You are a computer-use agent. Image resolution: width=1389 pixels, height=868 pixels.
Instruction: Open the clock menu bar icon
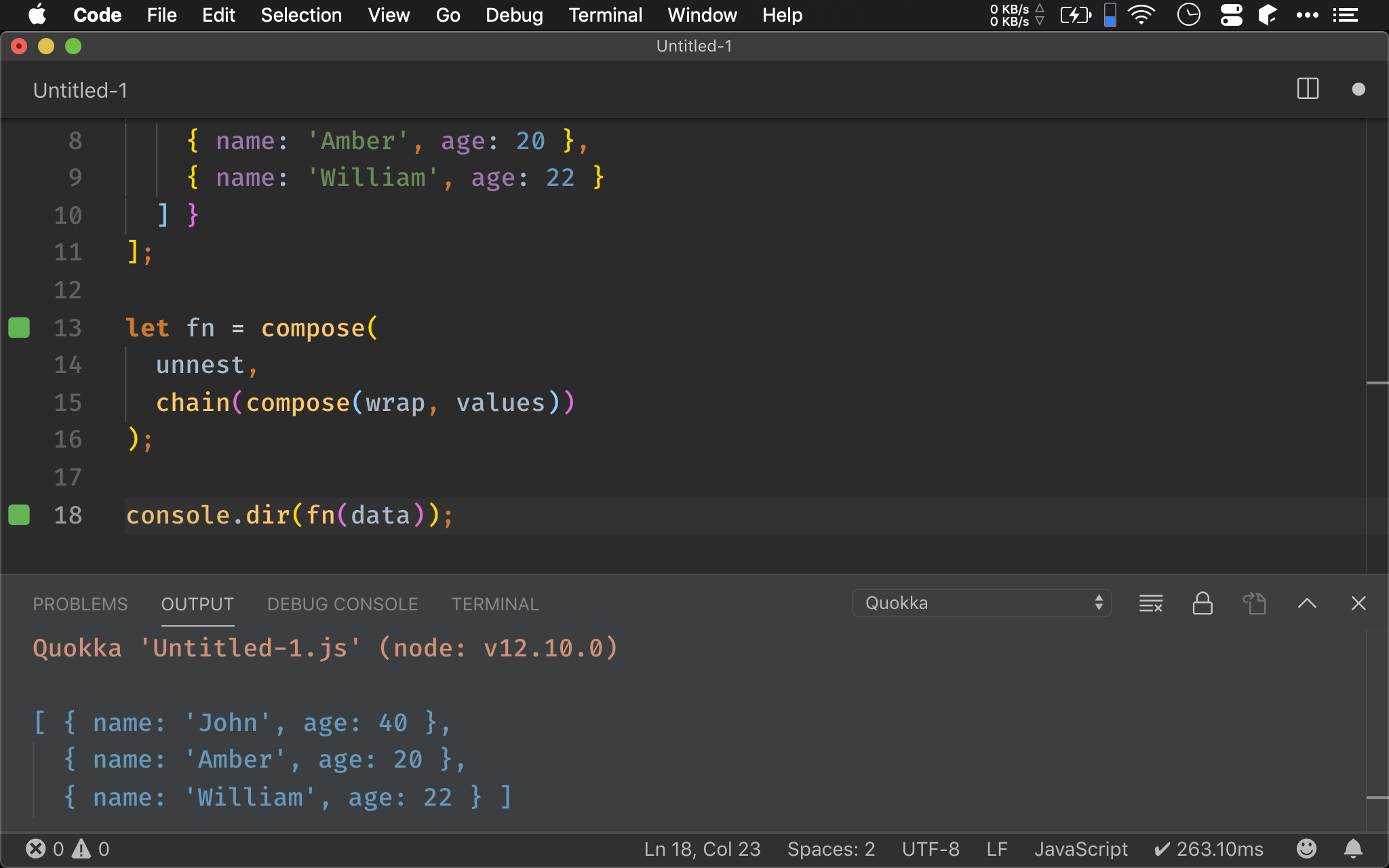tap(1189, 15)
